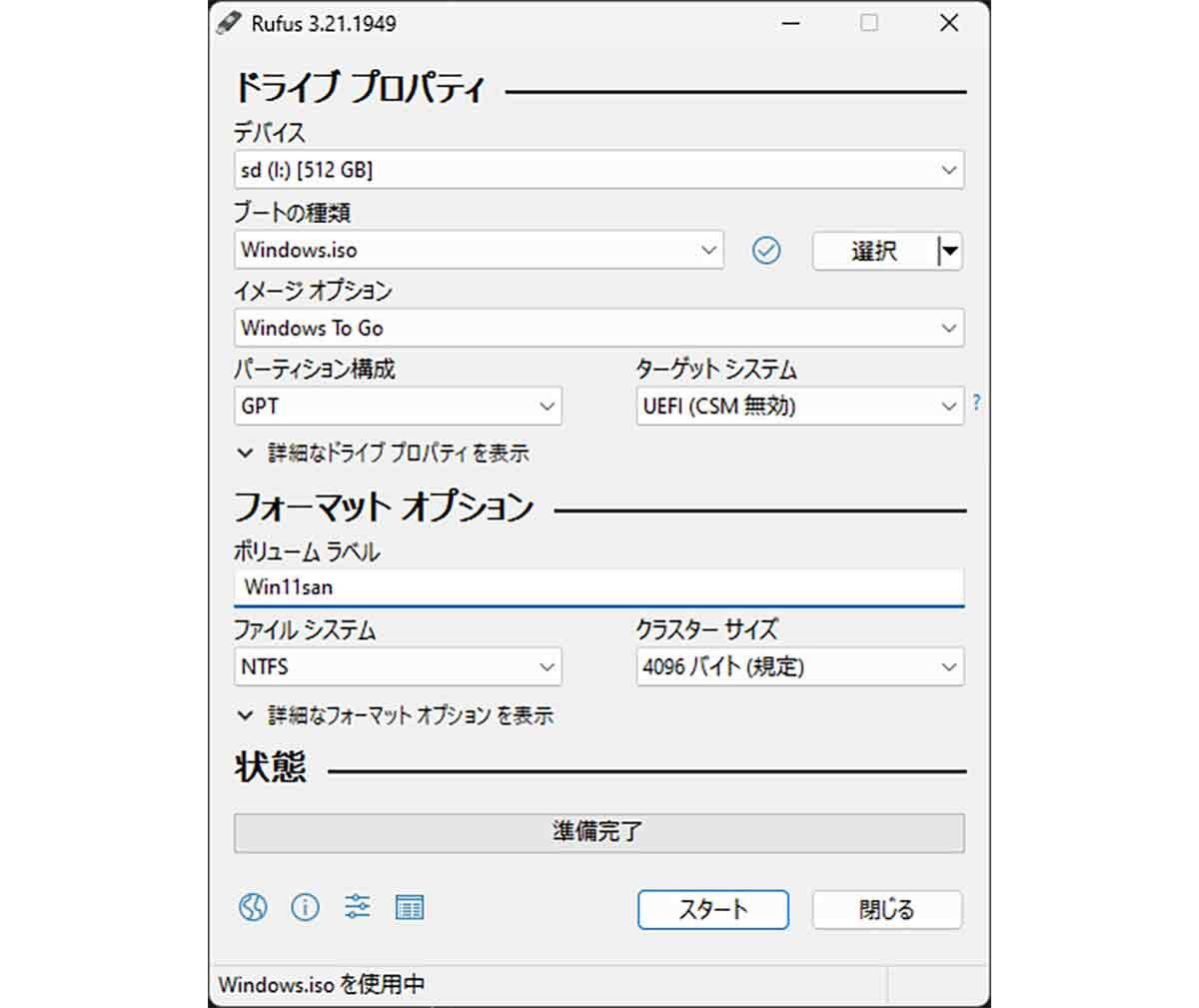Click the フォーマット オプション heading

[x=384, y=507]
